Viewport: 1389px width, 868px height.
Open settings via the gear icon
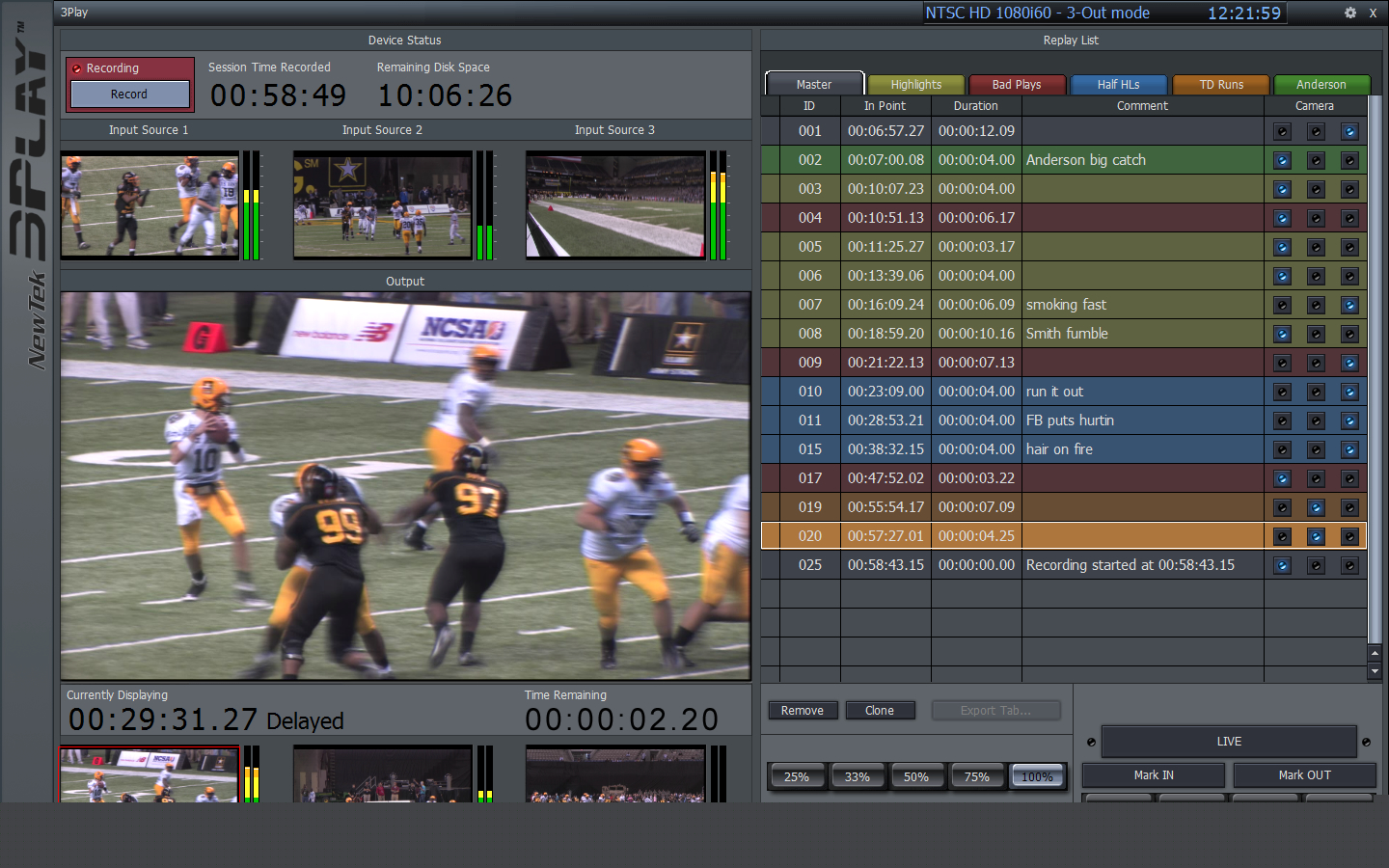coord(1350,13)
